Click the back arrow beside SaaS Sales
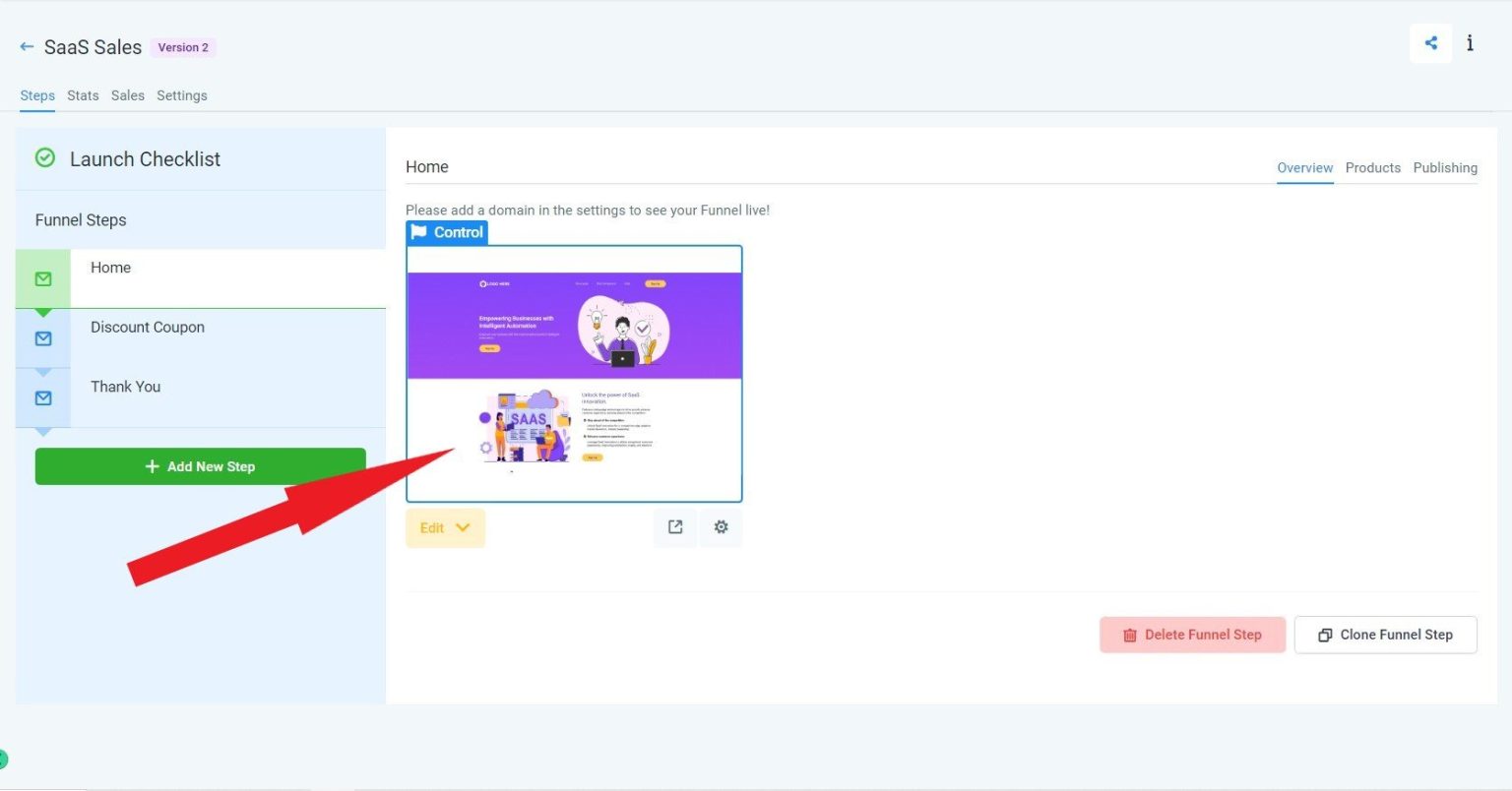Viewport: 1512px width, 791px height. [26, 46]
